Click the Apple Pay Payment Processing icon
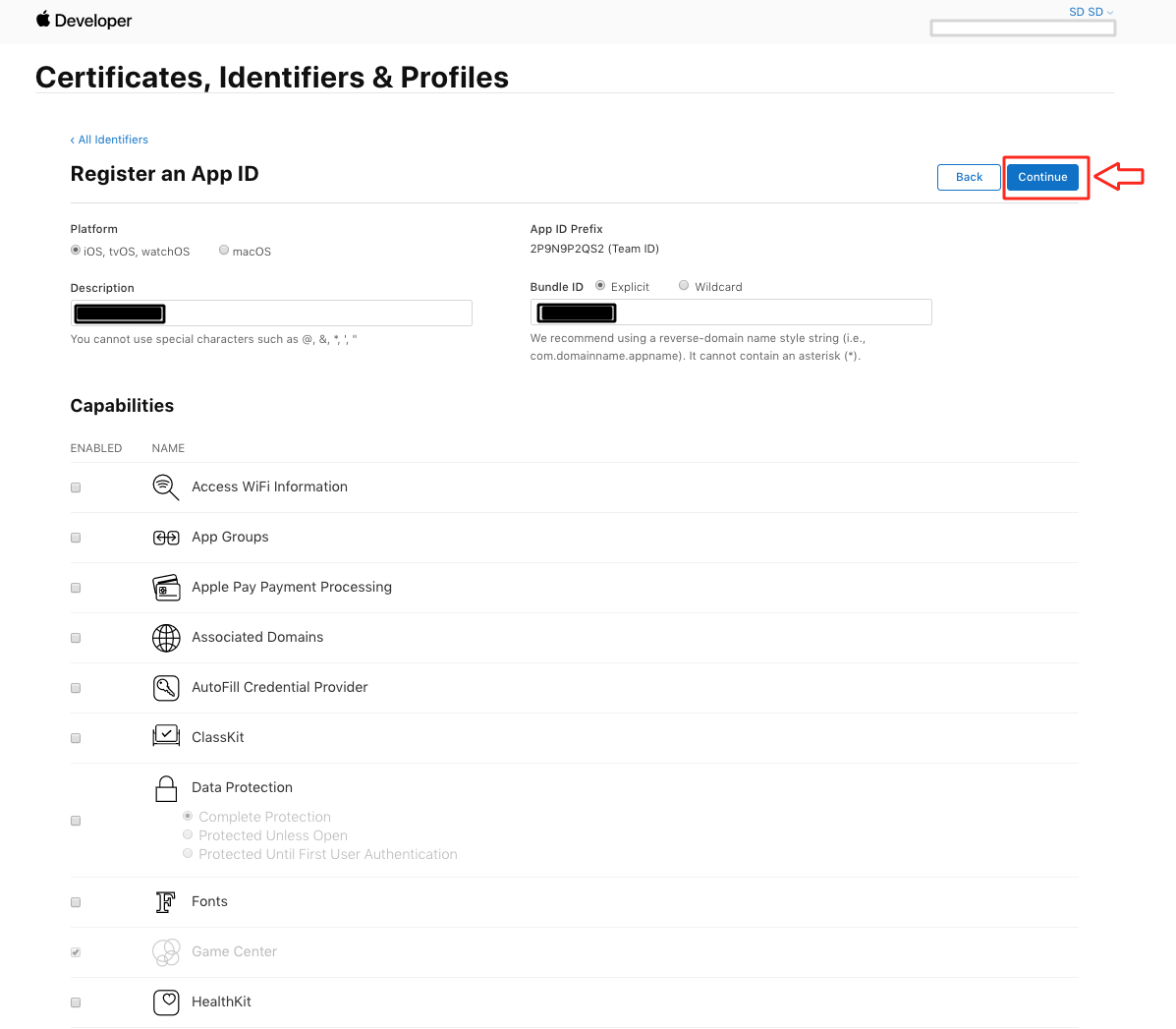1176x1029 pixels. pyautogui.click(x=166, y=588)
